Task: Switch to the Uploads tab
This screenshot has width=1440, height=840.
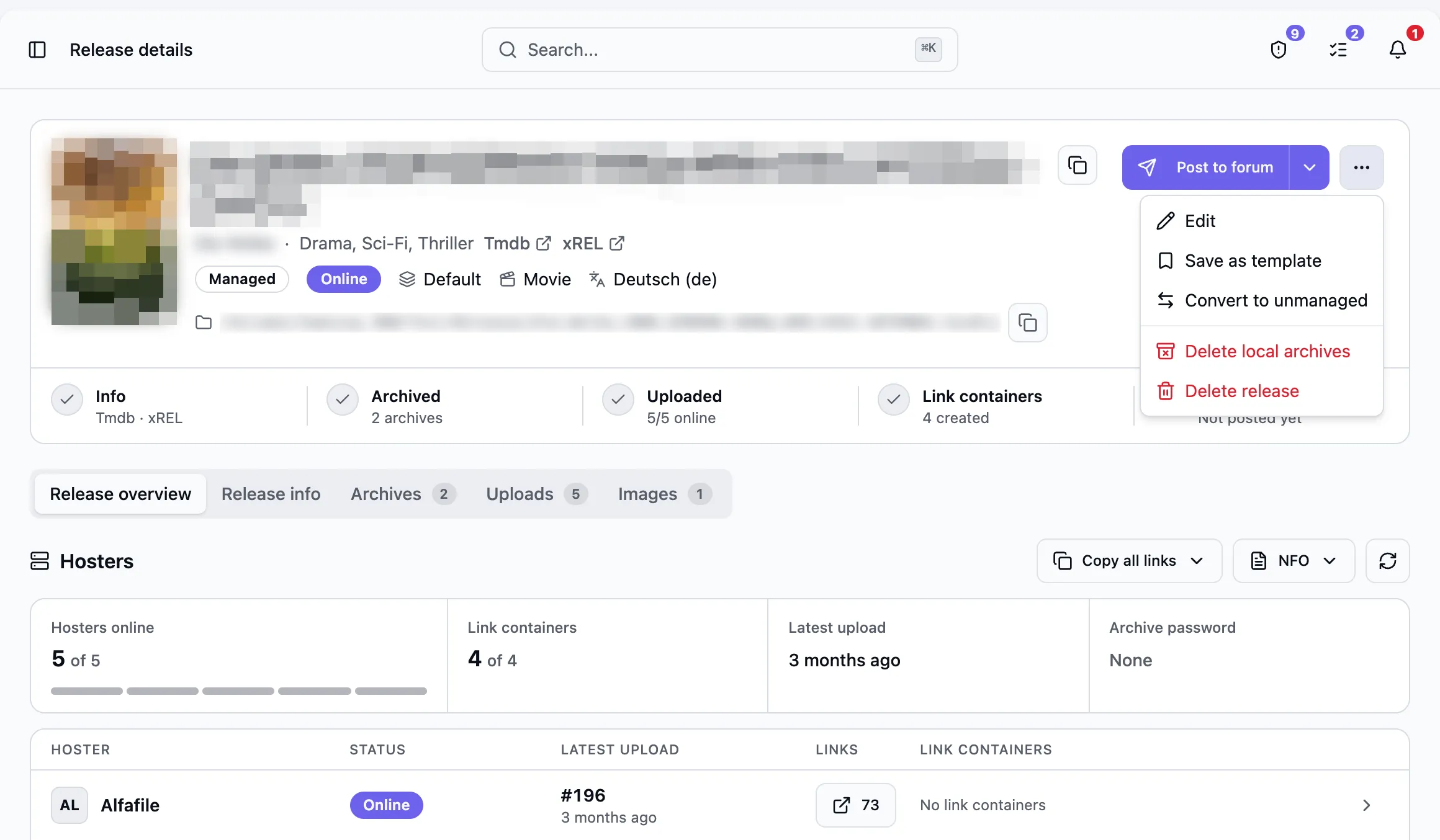Action: coord(536,494)
